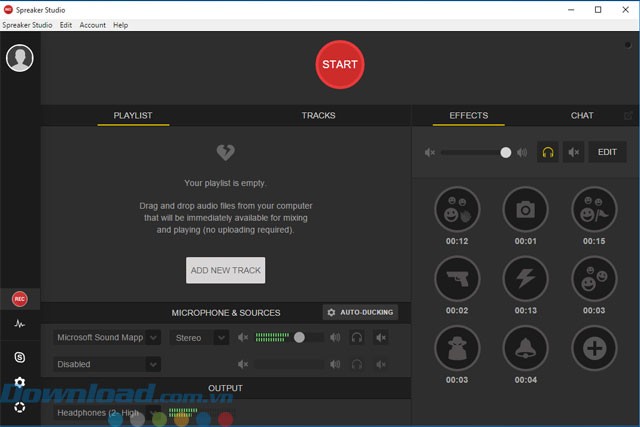Click ADD NEW TRACK button
The image size is (640, 427).
click(225, 270)
